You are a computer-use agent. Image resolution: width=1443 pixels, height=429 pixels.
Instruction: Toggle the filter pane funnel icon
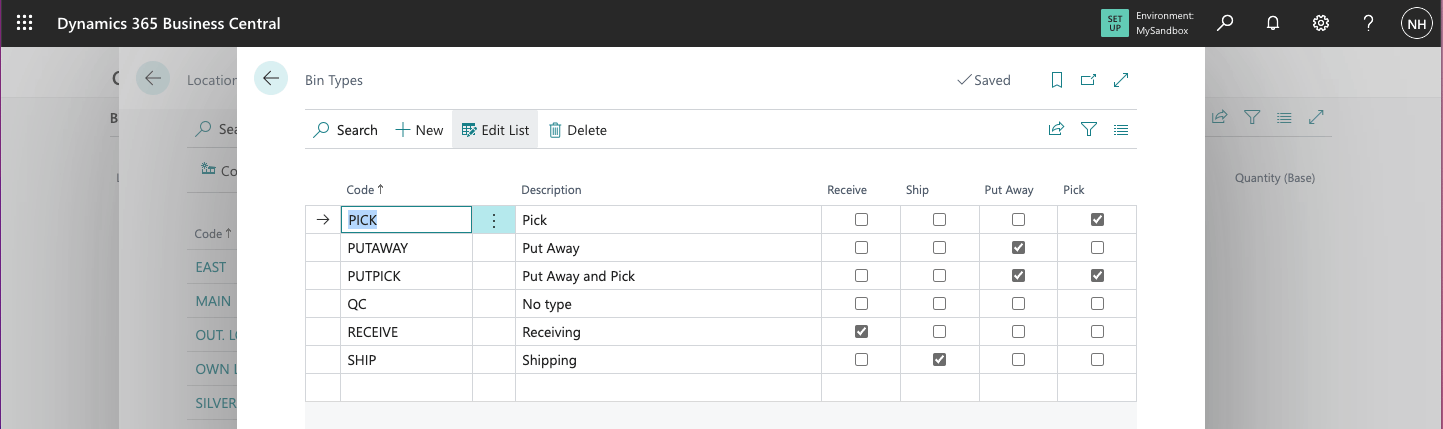tap(1089, 130)
